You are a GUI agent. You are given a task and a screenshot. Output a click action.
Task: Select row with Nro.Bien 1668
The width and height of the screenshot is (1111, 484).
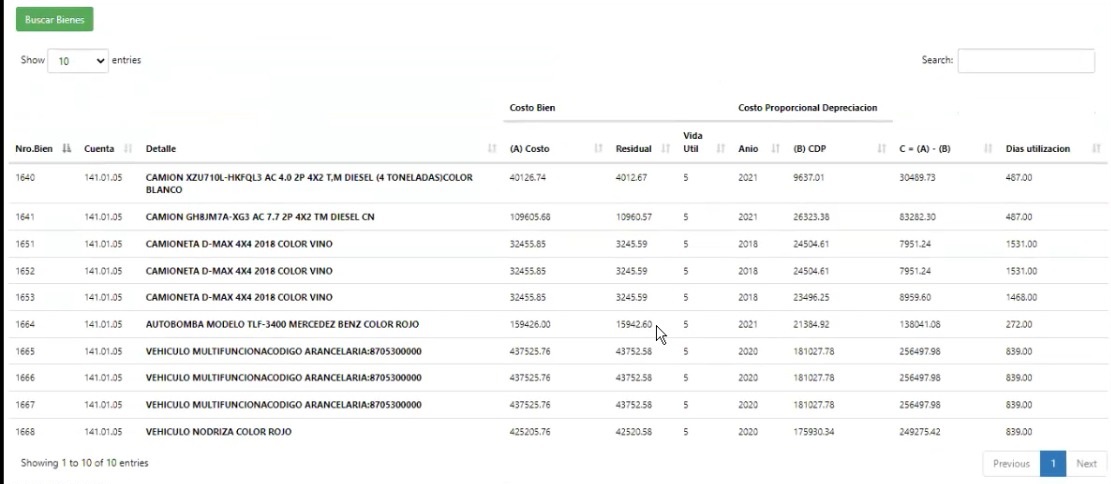556,432
